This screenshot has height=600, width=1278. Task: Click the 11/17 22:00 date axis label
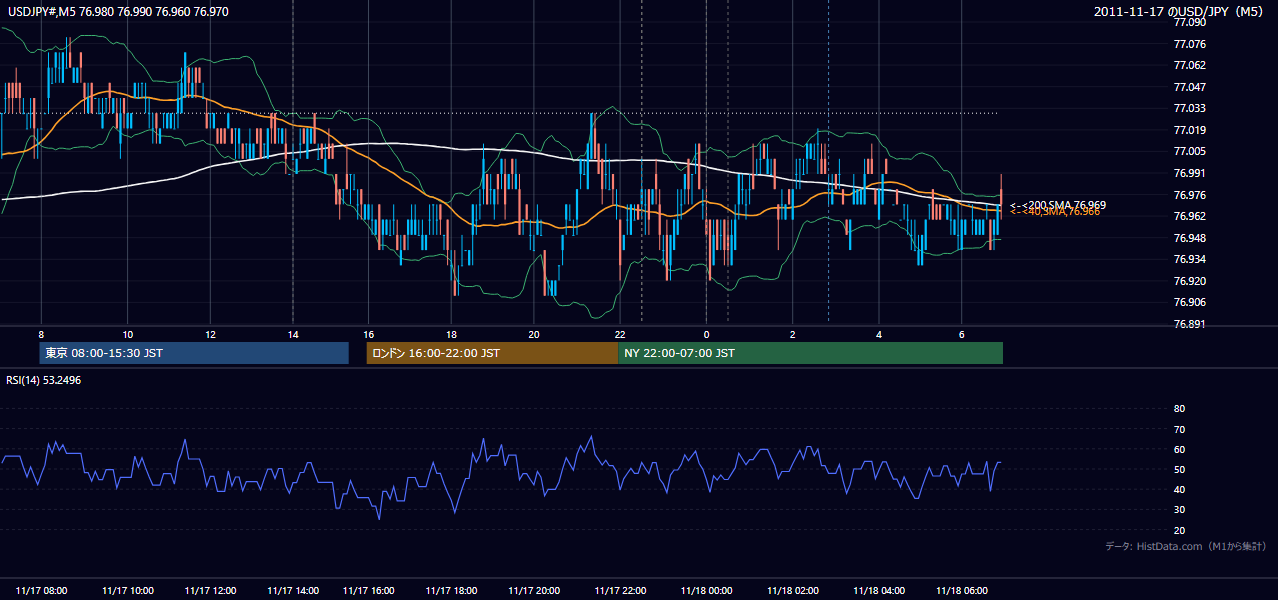click(620, 591)
